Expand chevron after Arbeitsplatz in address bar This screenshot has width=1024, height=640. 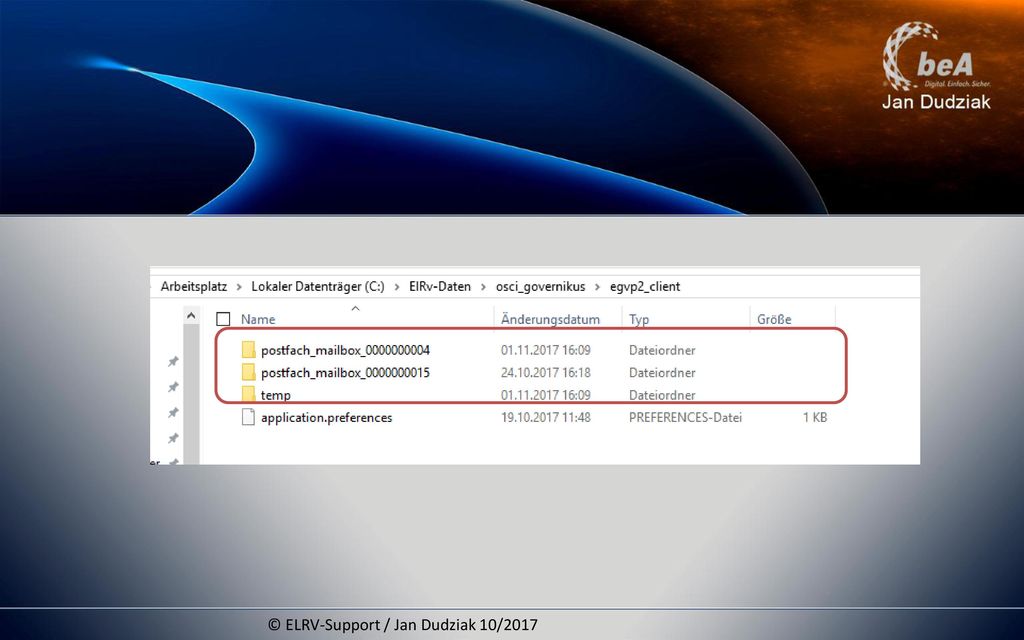coord(239,287)
